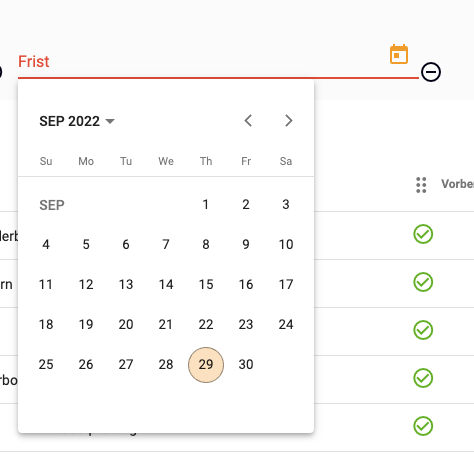The width and height of the screenshot is (474, 462).
Task: Choose date 10 on Saturday column
Action: click(286, 245)
